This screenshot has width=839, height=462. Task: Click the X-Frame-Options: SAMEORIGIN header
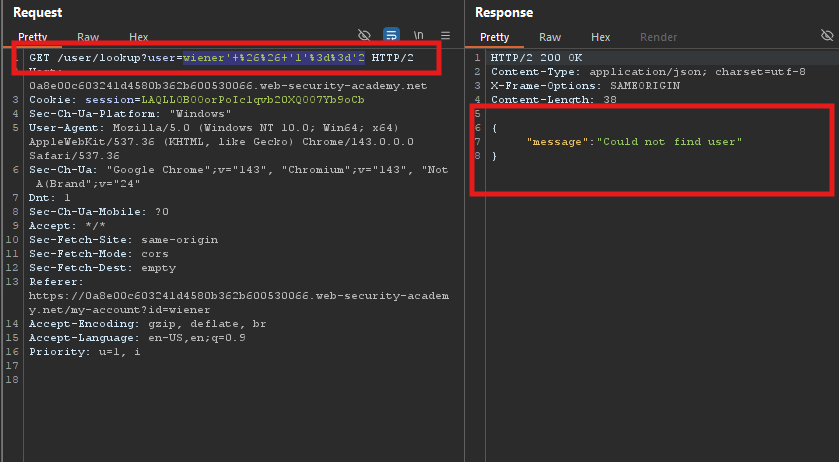585,85
